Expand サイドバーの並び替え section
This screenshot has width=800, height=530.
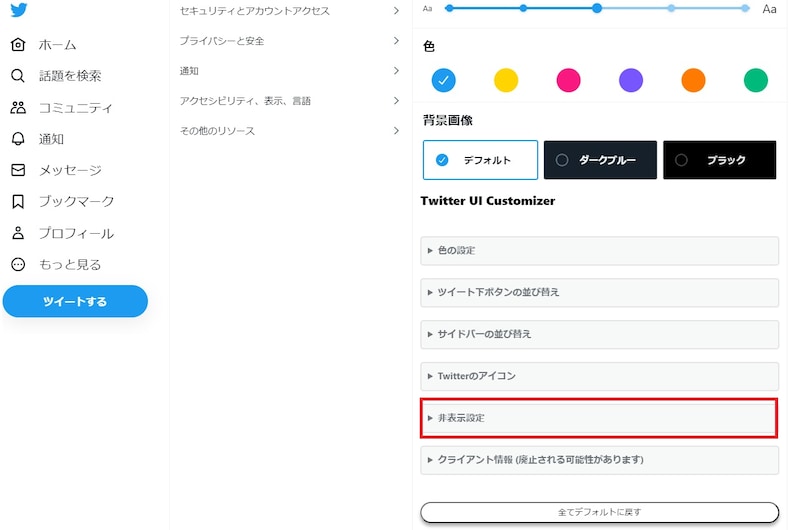[599, 334]
